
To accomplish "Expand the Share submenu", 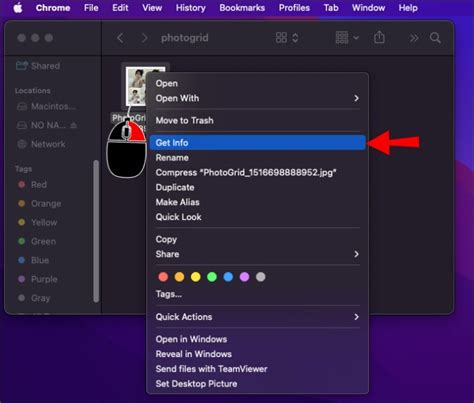I will point(257,254).
